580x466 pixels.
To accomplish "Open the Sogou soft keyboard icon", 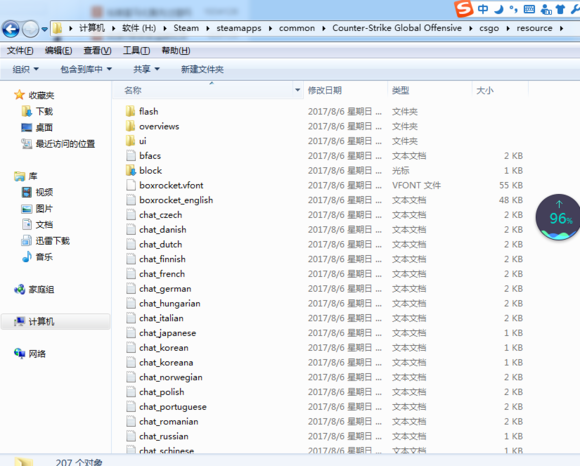I will pyautogui.click(x=529, y=9).
